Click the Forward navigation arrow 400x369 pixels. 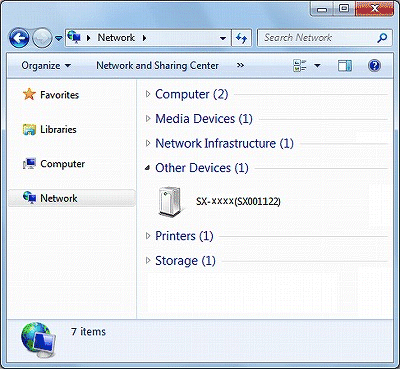tap(42, 38)
